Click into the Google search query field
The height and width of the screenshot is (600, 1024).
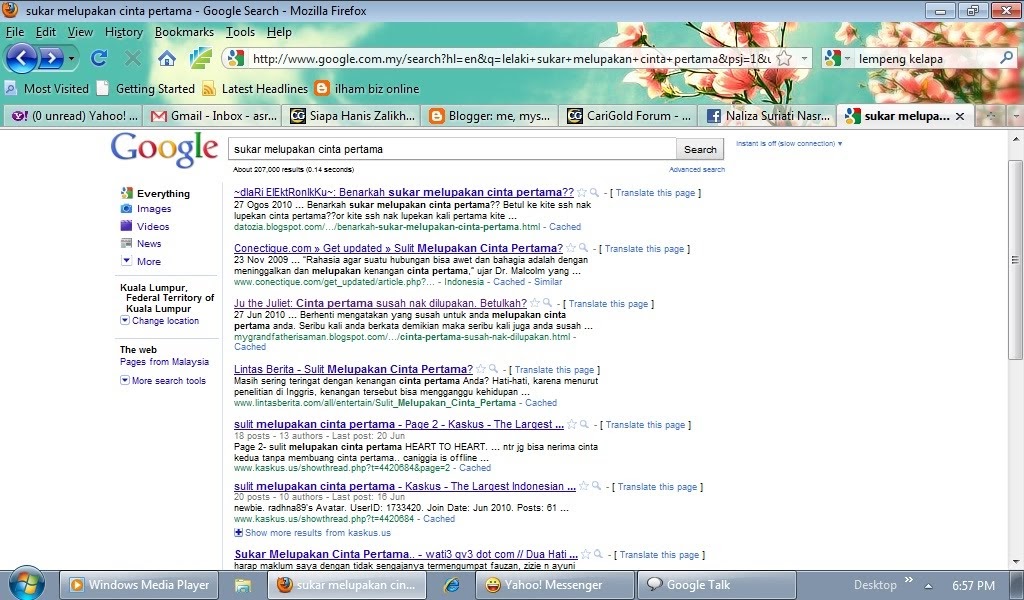pyautogui.click(x=452, y=150)
